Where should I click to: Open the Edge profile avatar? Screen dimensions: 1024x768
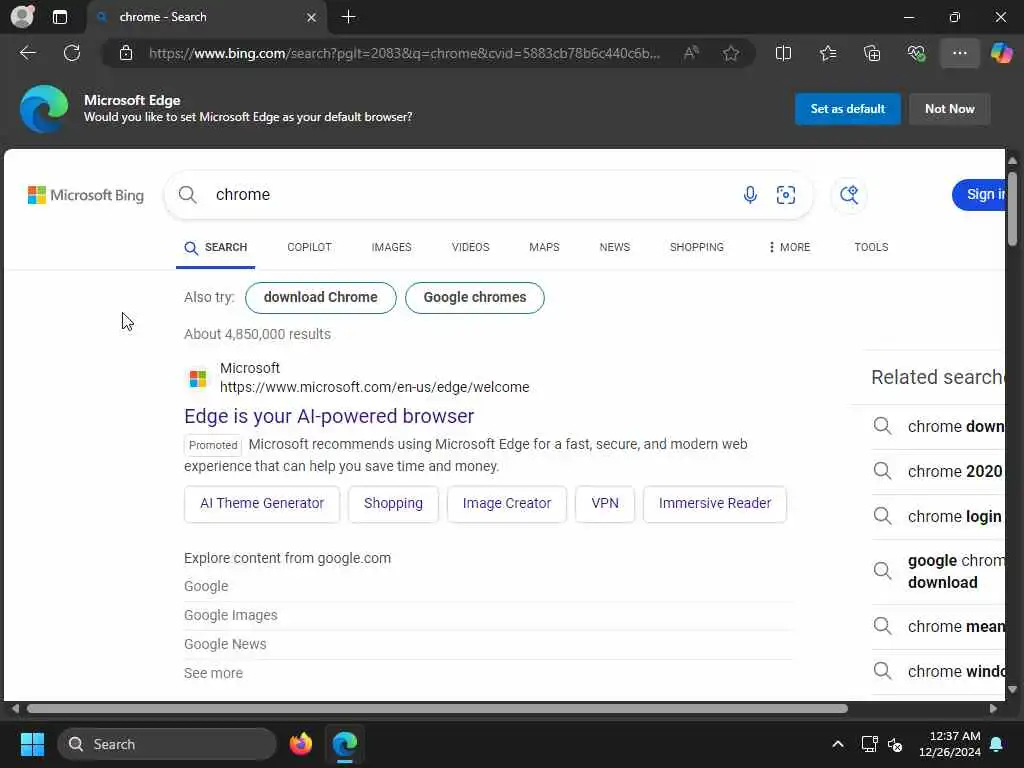22,16
